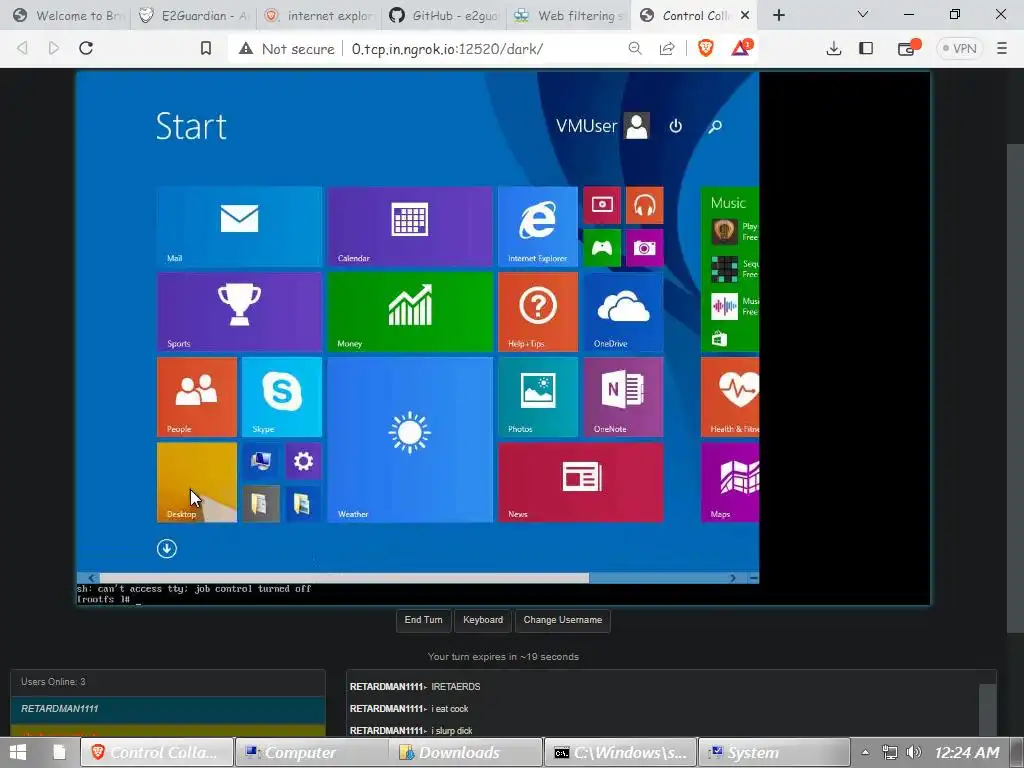Click Change Username button
This screenshot has width=1024, height=768.
[562, 620]
